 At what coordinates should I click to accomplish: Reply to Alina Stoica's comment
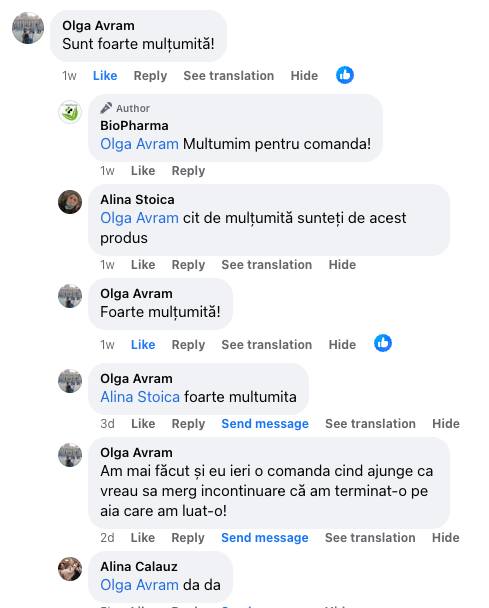(188, 264)
